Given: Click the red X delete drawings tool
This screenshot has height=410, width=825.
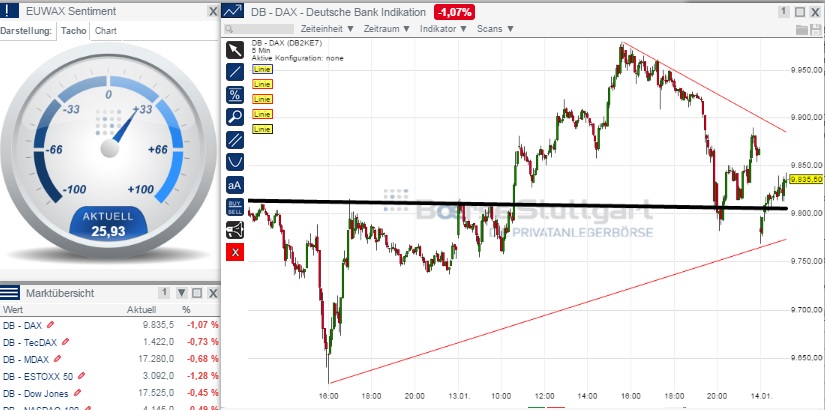Looking at the screenshot, I should tap(235, 252).
